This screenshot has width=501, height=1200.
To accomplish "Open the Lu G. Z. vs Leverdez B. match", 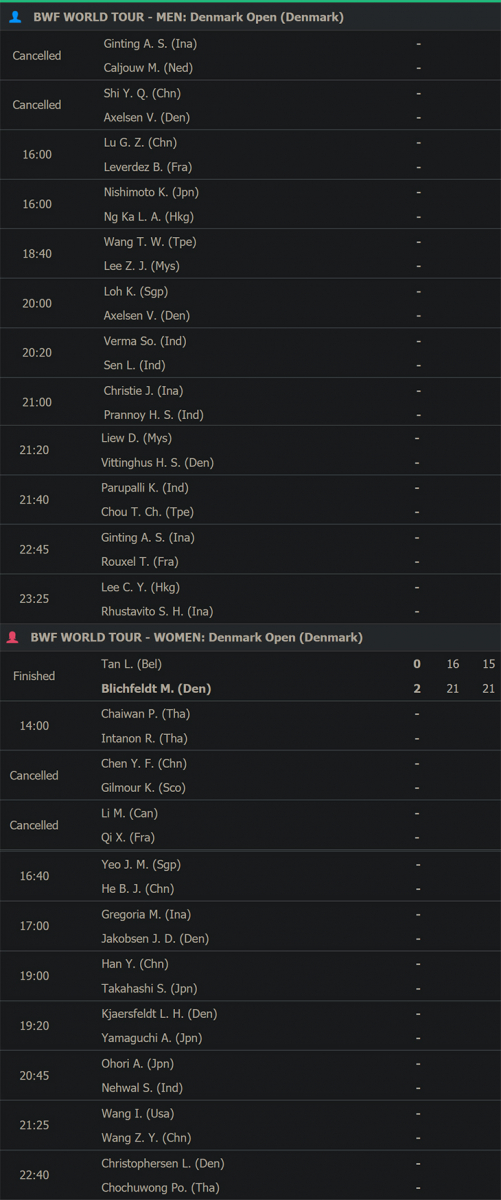I will 250,155.
